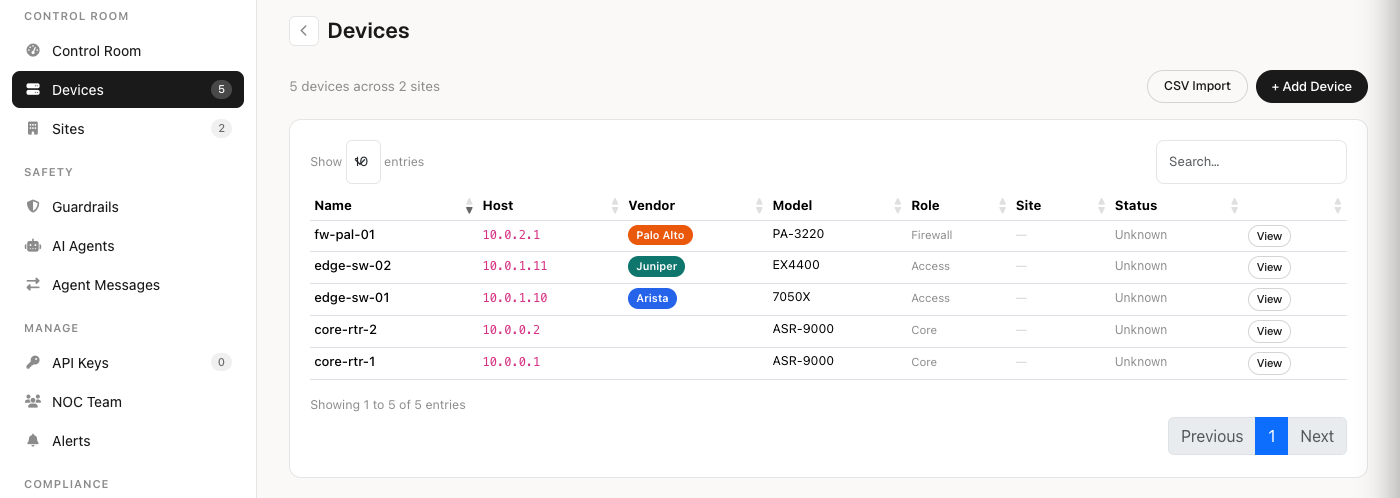Screen dimensions: 1400x498
Task: View details for edge-sw-02
Action: coord(1269,268)
